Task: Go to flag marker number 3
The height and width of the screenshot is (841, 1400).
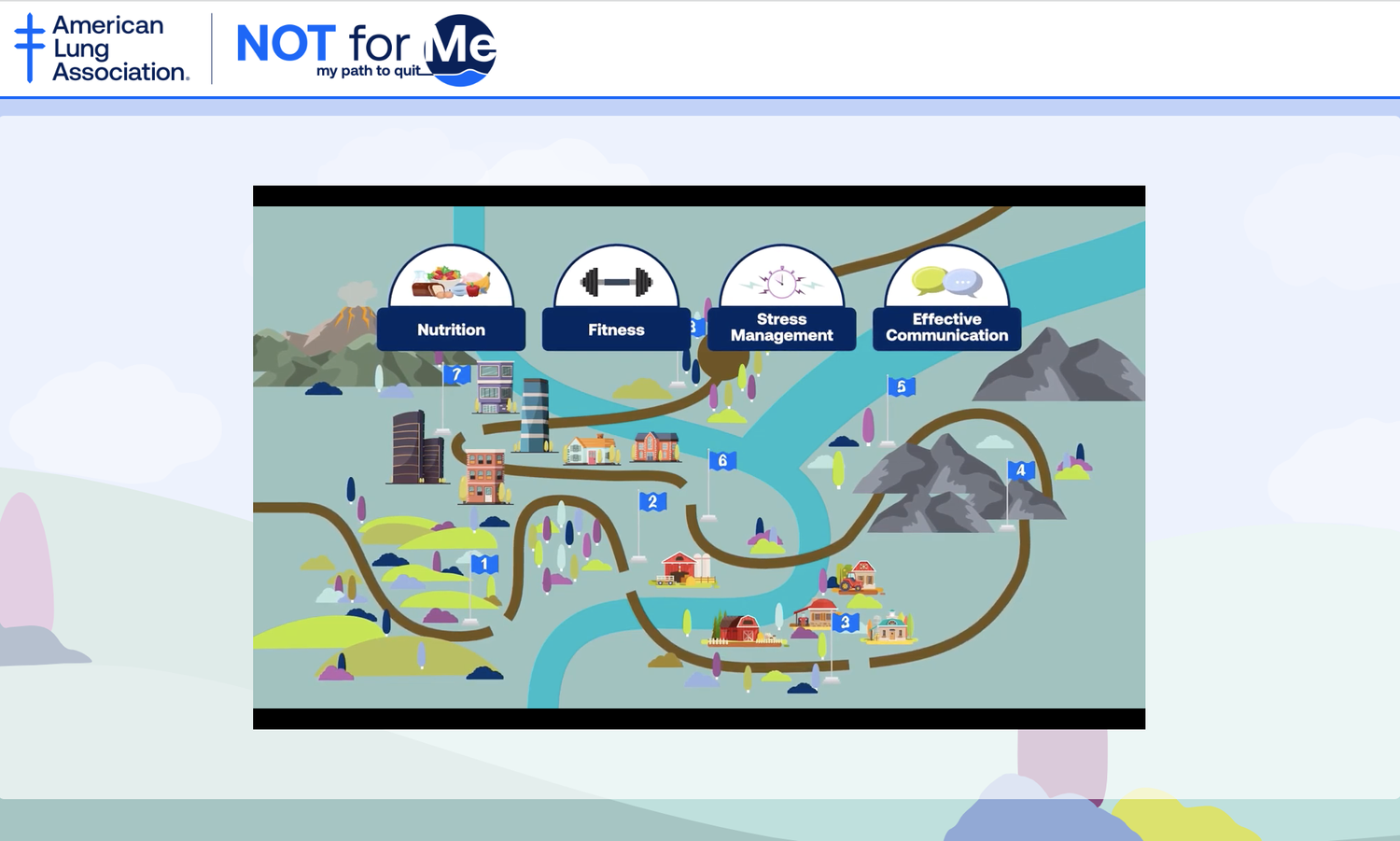Action: tap(846, 623)
